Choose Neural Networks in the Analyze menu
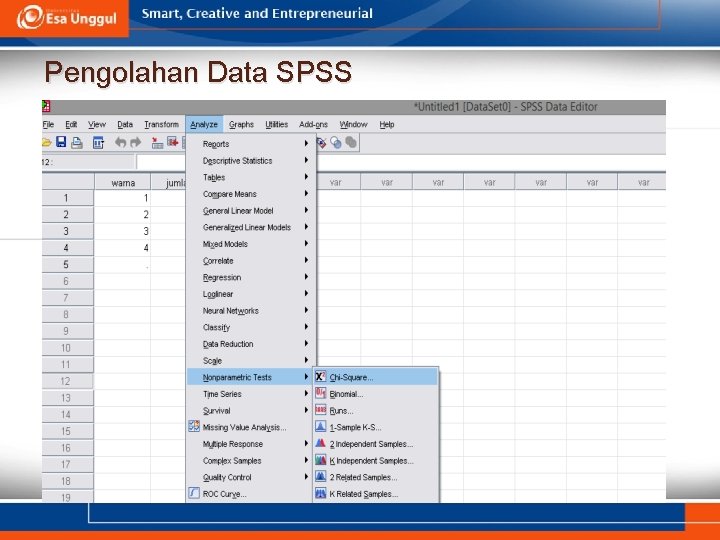 click(x=250, y=310)
